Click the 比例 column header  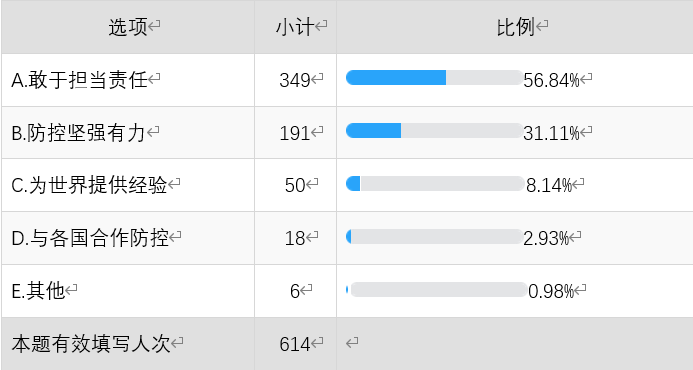click(x=515, y=27)
